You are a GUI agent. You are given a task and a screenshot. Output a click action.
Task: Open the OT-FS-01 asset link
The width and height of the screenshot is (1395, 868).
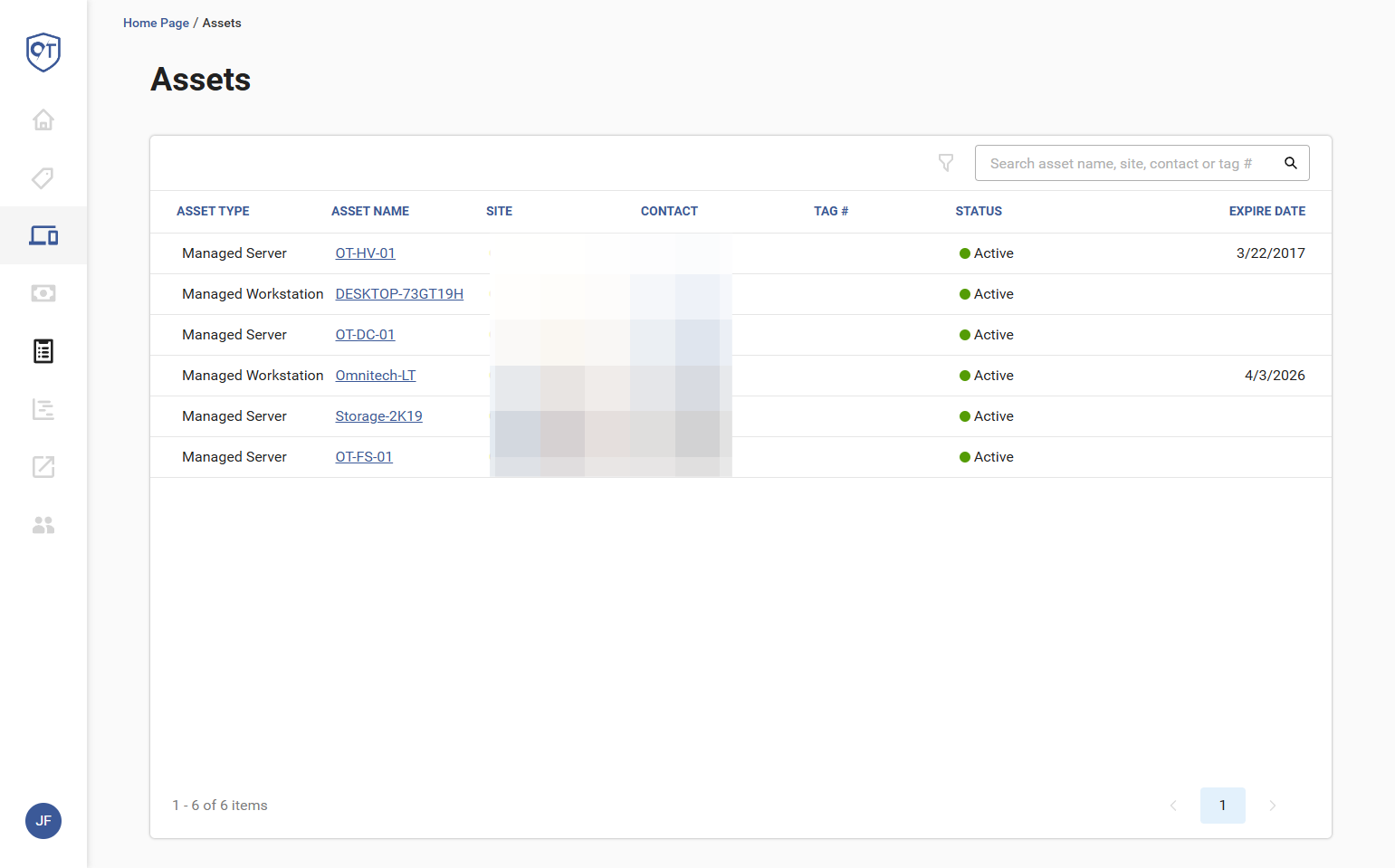[x=364, y=457]
